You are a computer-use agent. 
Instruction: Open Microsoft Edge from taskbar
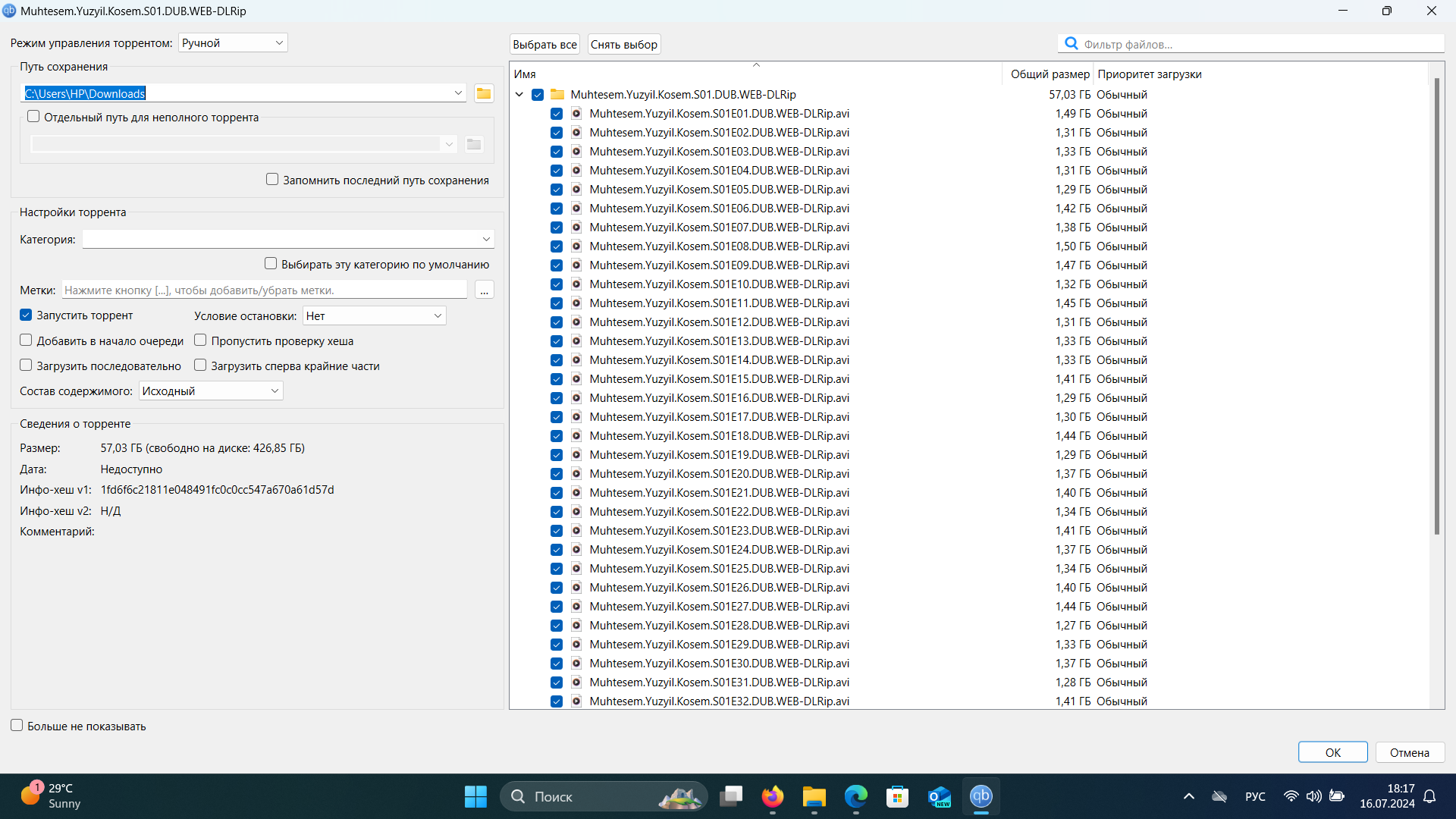[x=855, y=796]
